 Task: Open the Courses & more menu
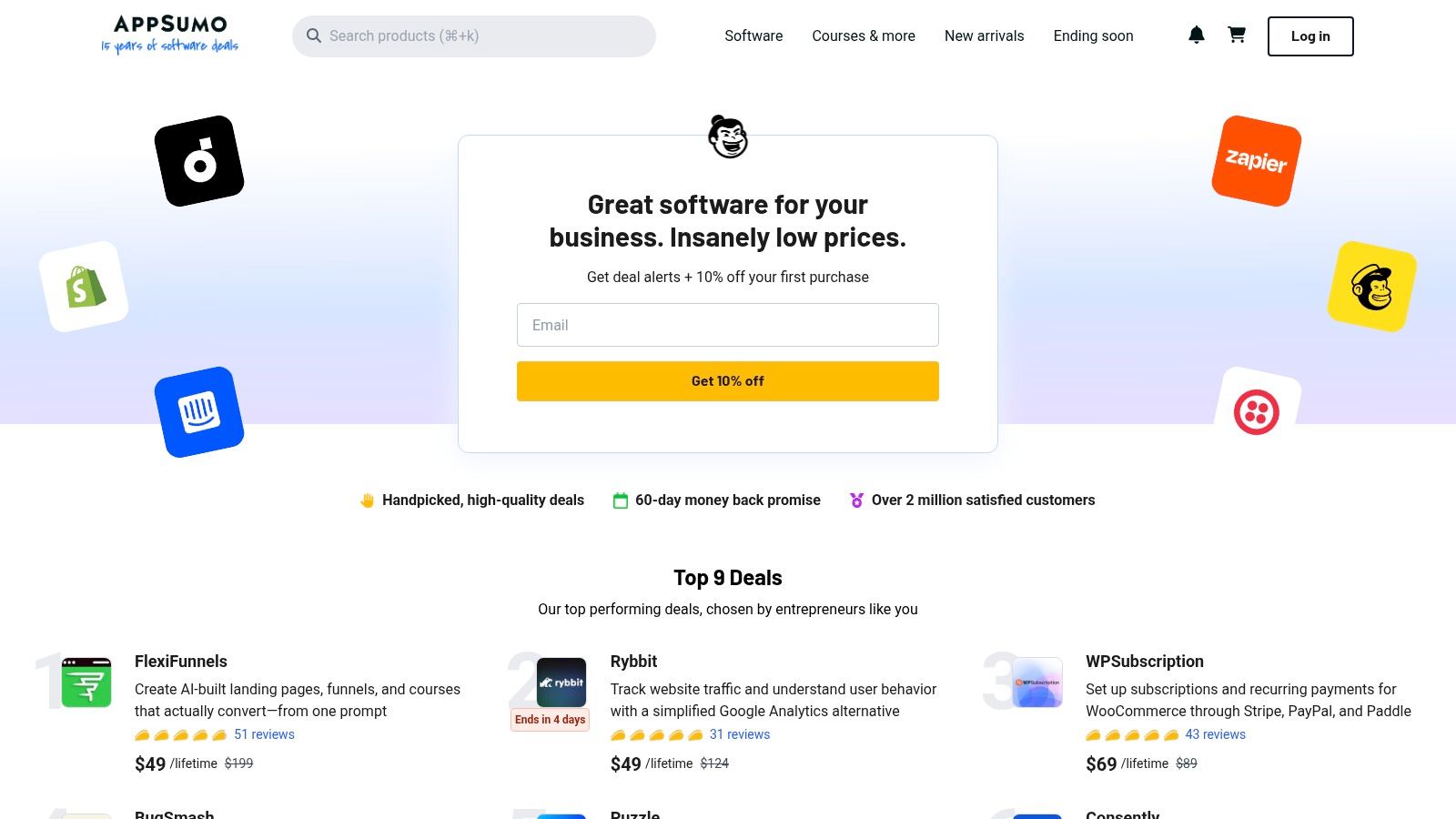pyautogui.click(x=863, y=35)
